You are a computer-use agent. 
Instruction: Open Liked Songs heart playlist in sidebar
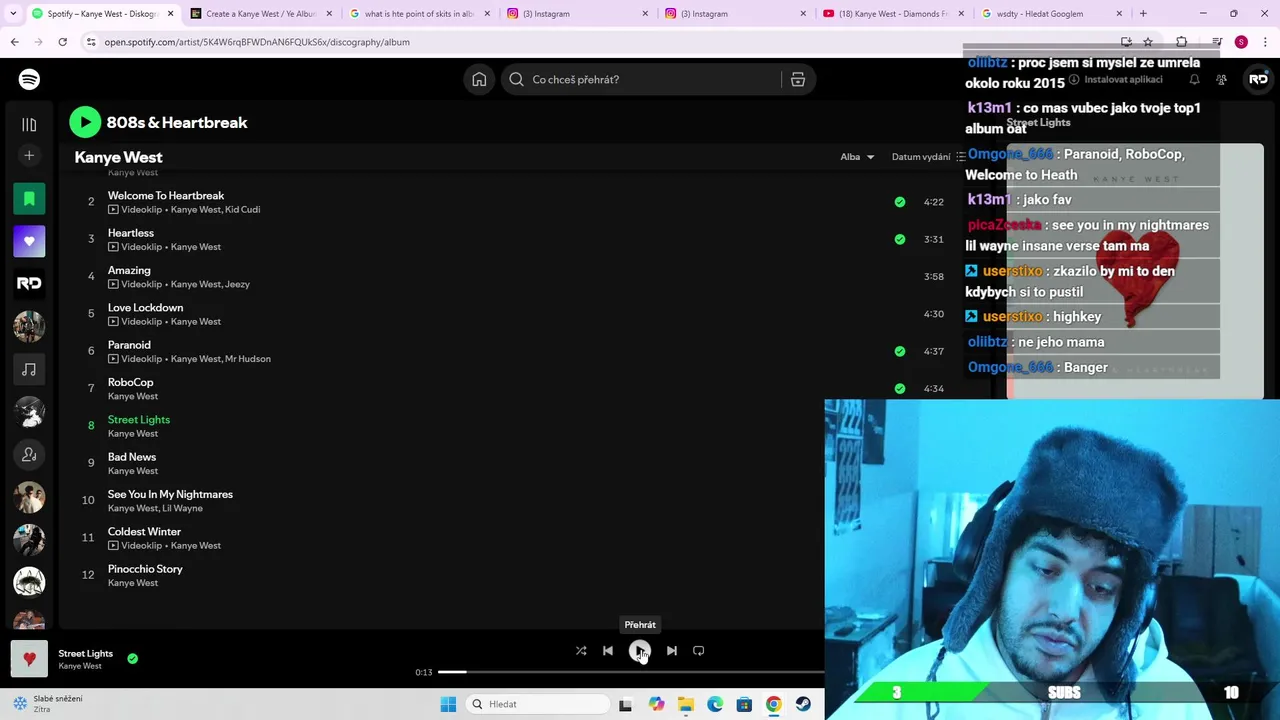[29, 241]
